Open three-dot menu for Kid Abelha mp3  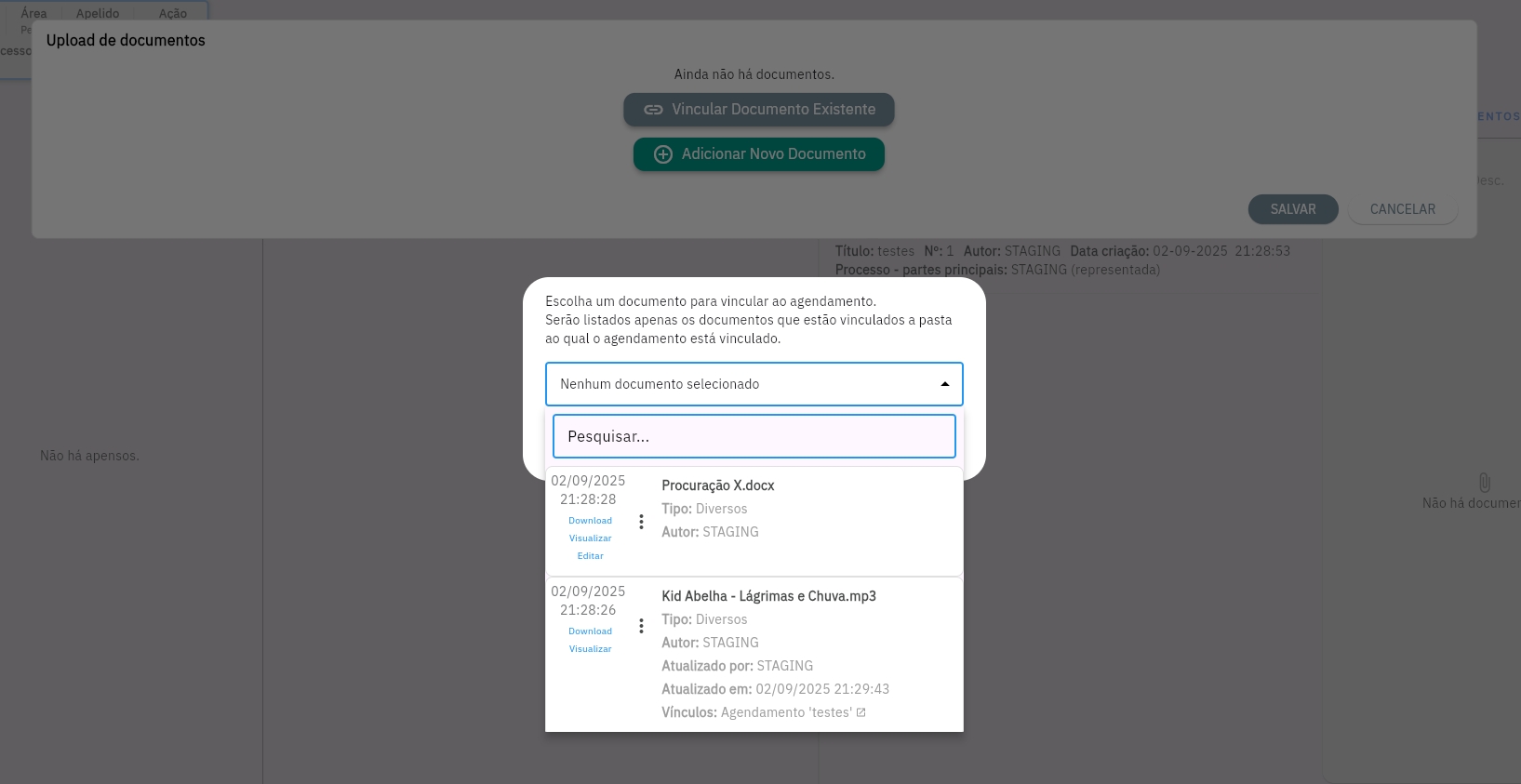coord(641,626)
